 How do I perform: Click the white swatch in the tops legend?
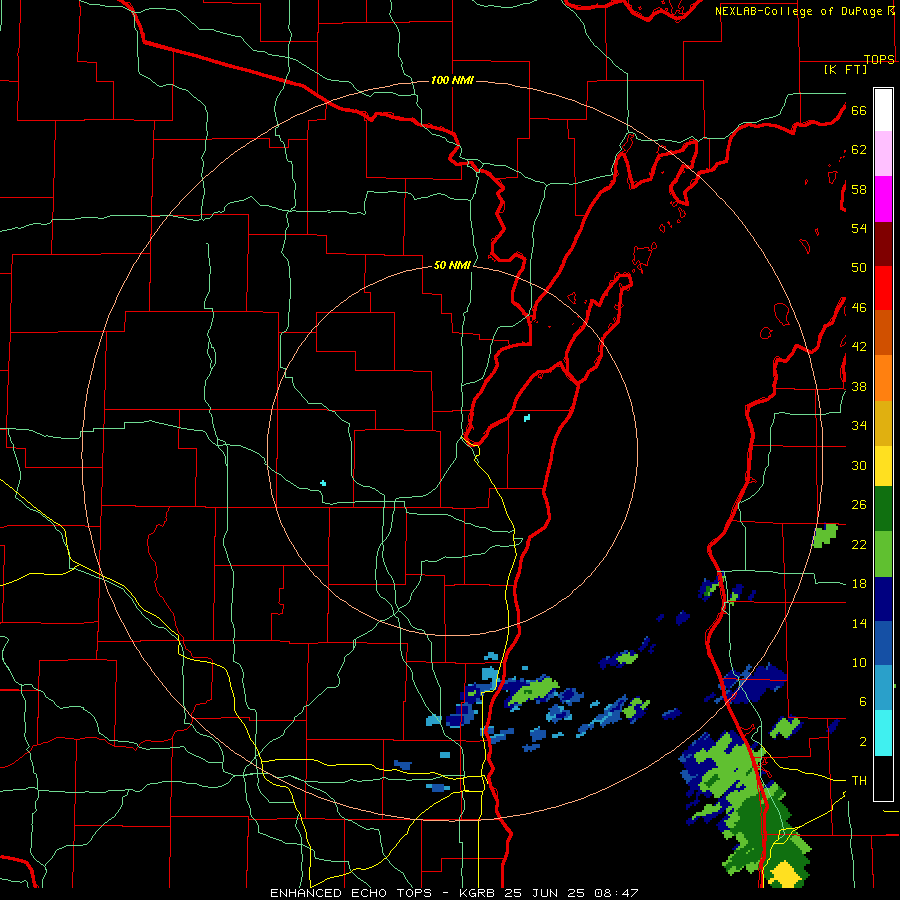[x=883, y=110]
